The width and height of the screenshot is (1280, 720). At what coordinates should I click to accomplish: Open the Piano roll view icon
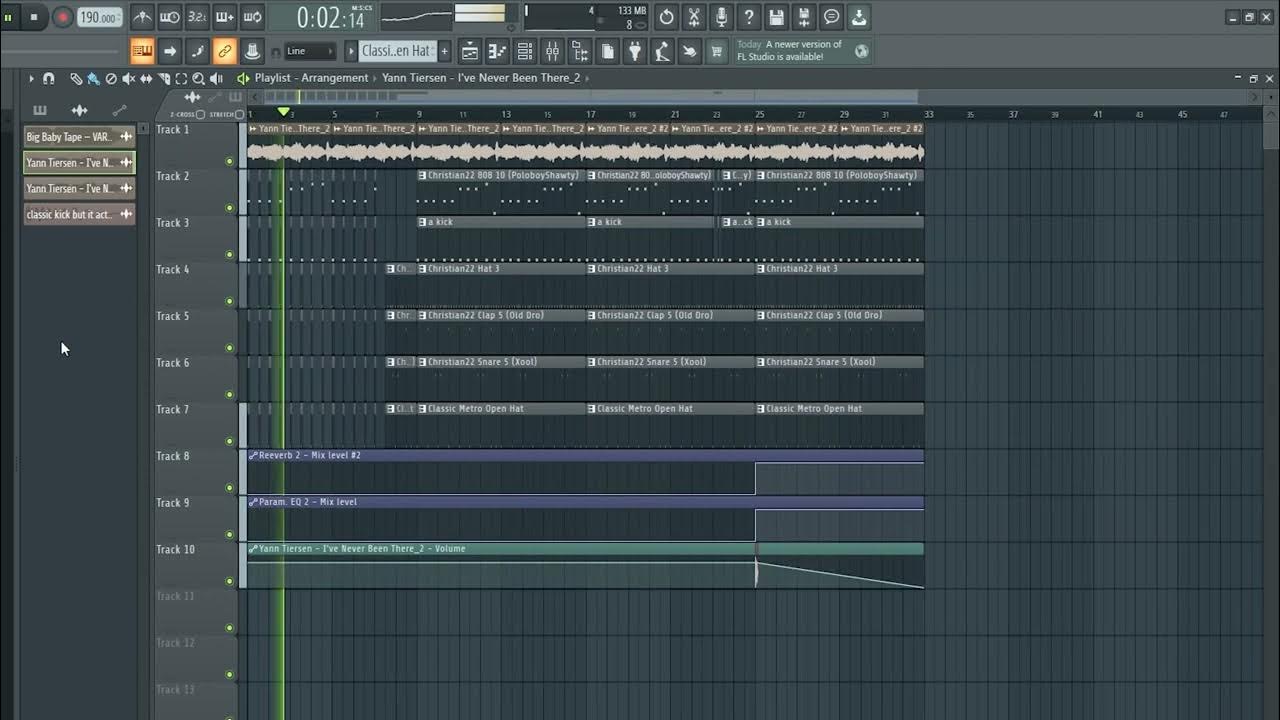[497, 51]
